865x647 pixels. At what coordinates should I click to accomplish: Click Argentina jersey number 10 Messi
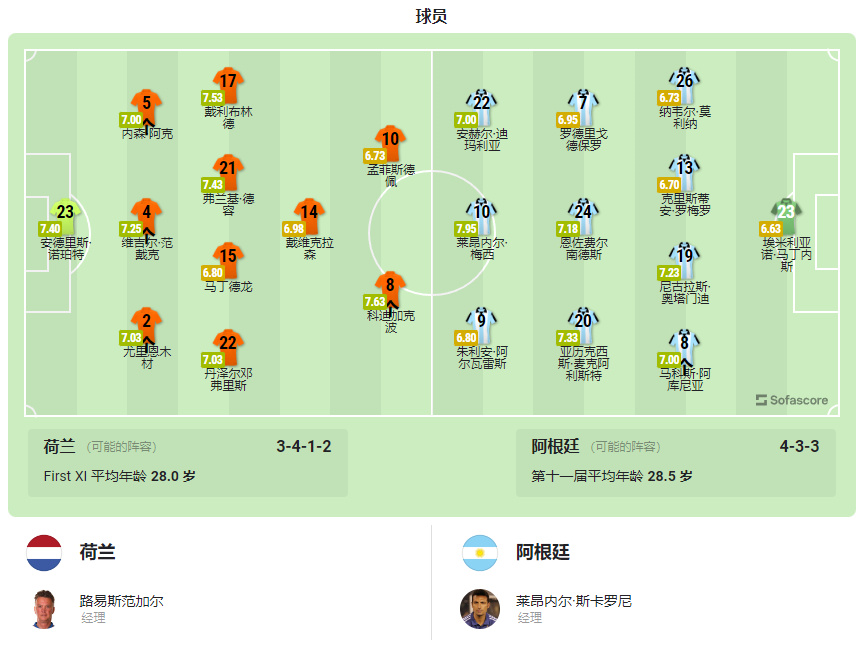pos(482,216)
